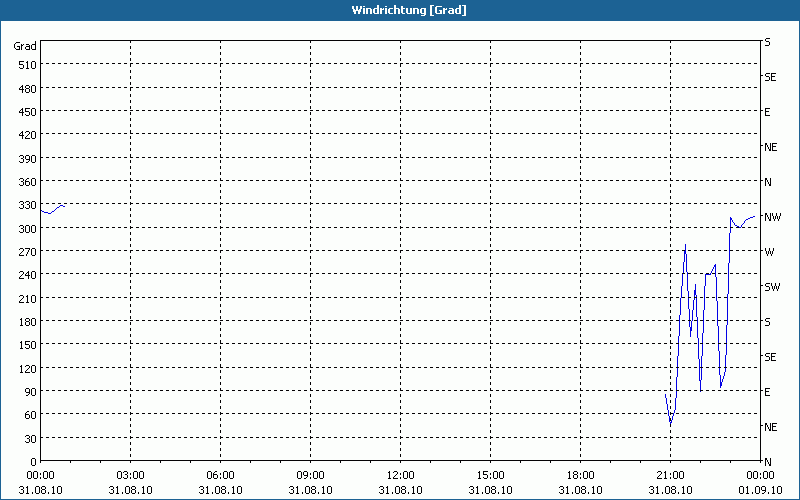Select the x-axis time "09:00"
The height and width of the screenshot is (500, 800).
coord(310,476)
